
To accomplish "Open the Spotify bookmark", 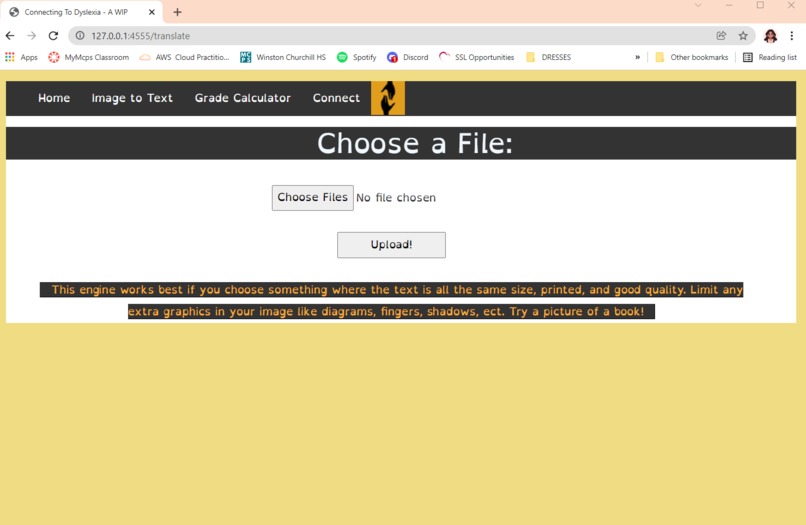I will click(356, 57).
